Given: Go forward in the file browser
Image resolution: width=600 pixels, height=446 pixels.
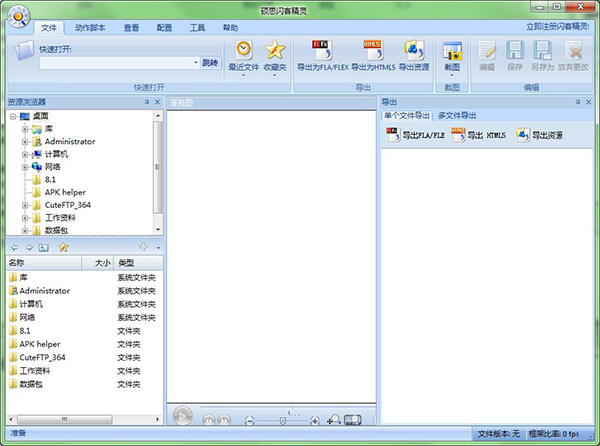Looking at the screenshot, I should pyautogui.click(x=29, y=247).
